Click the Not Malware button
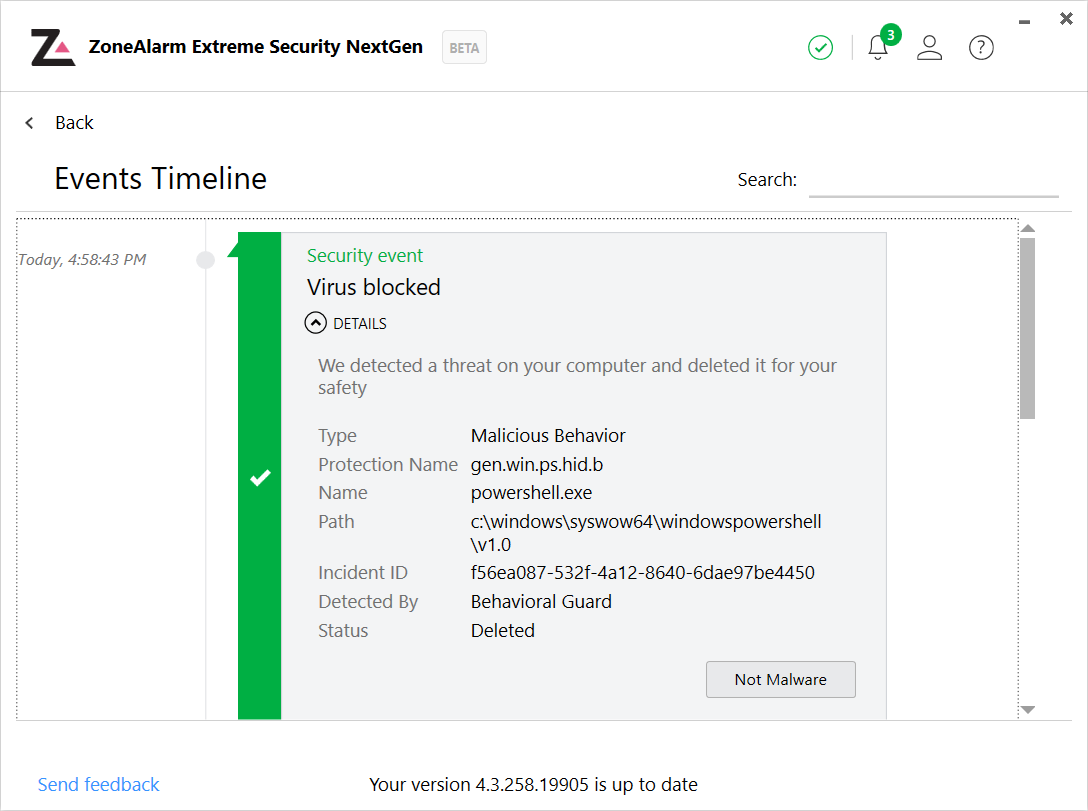1088x811 pixels. tap(780, 679)
